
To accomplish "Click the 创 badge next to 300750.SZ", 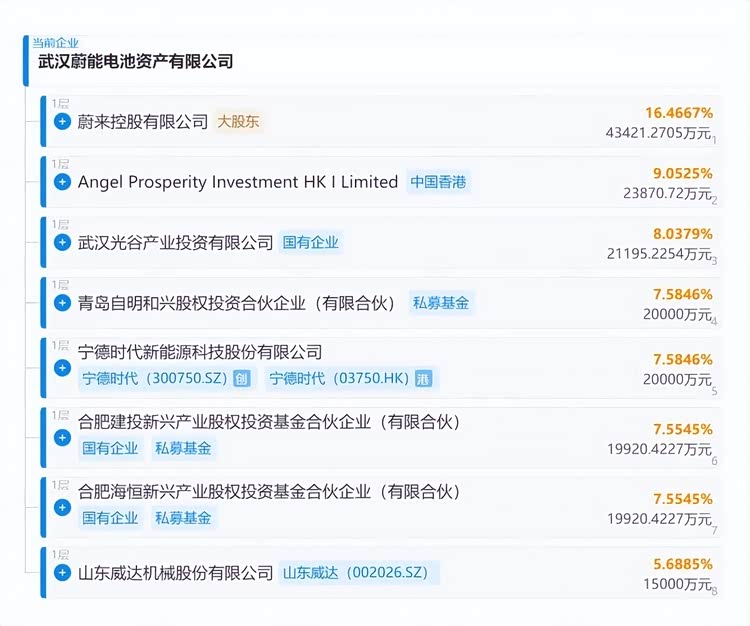I will click(242, 379).
